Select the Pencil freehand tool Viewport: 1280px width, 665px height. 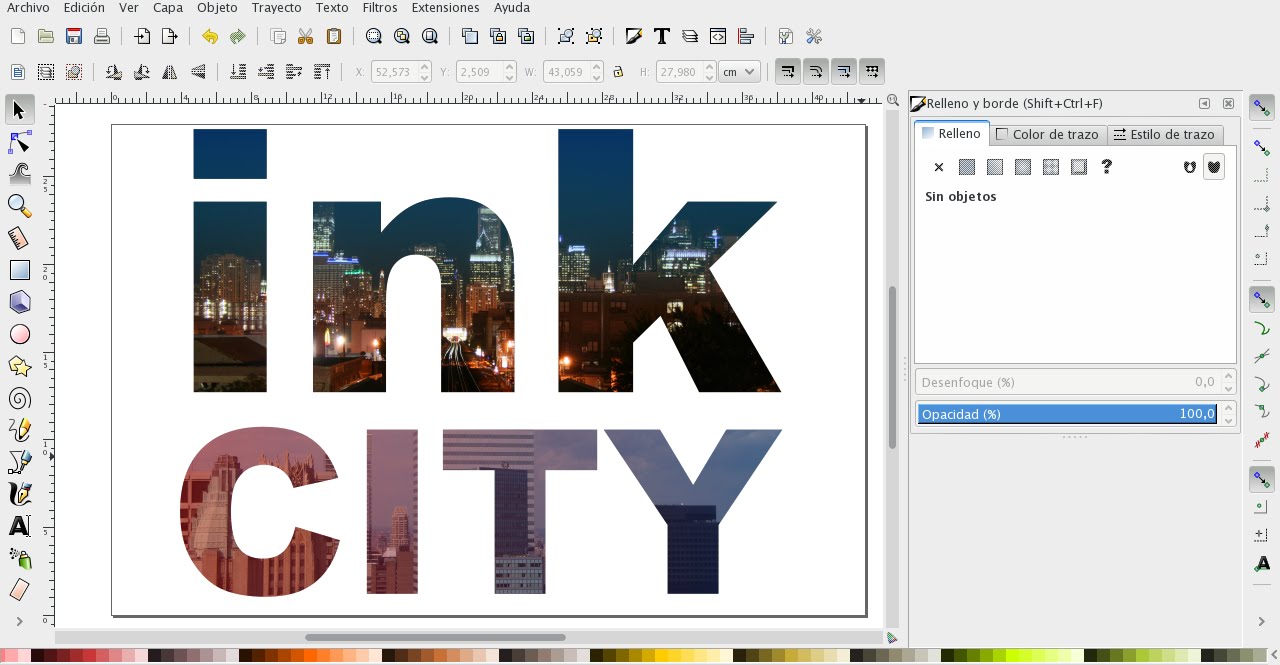point(19,430)
